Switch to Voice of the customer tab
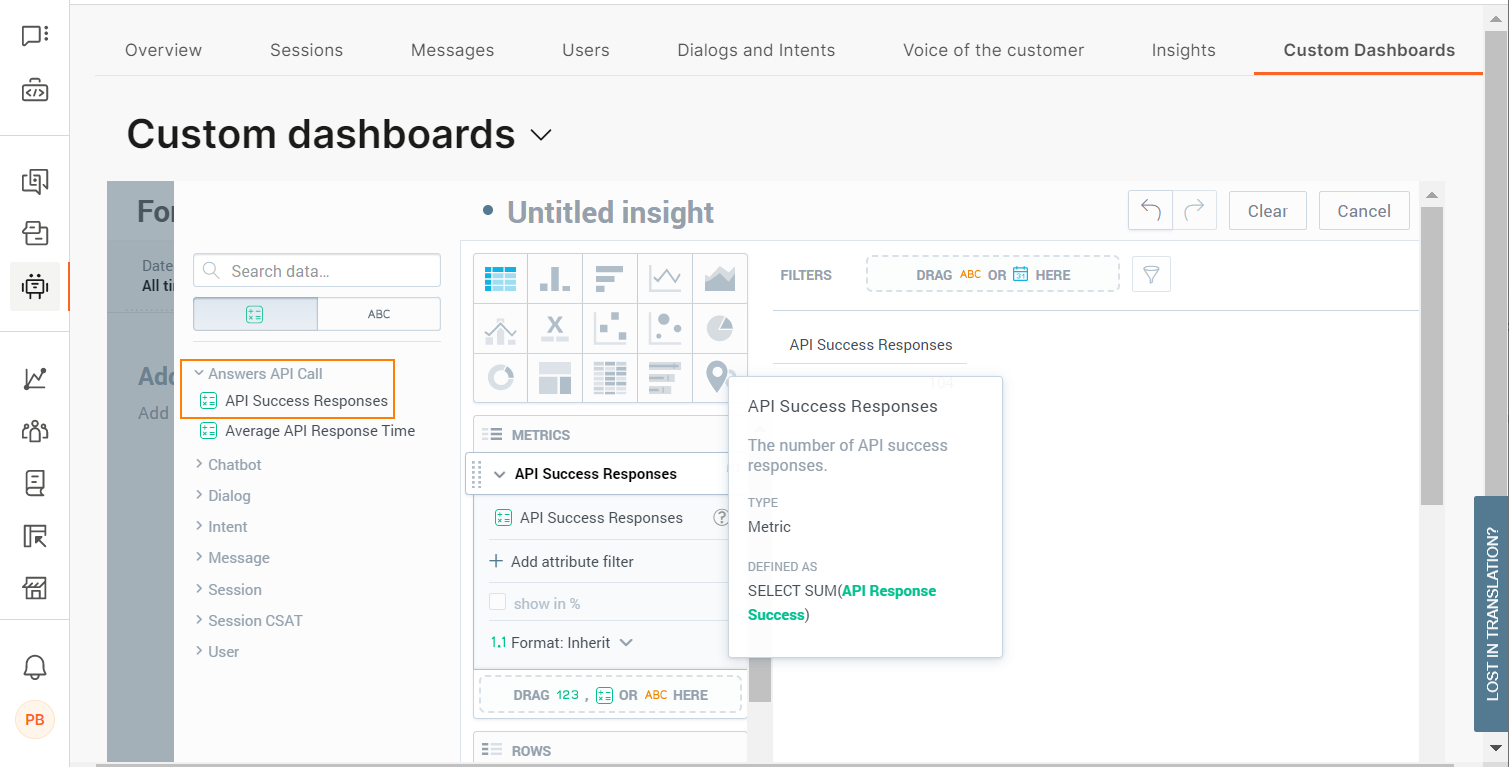Viewport: 1509px width, 767px height. pos(993,50)
